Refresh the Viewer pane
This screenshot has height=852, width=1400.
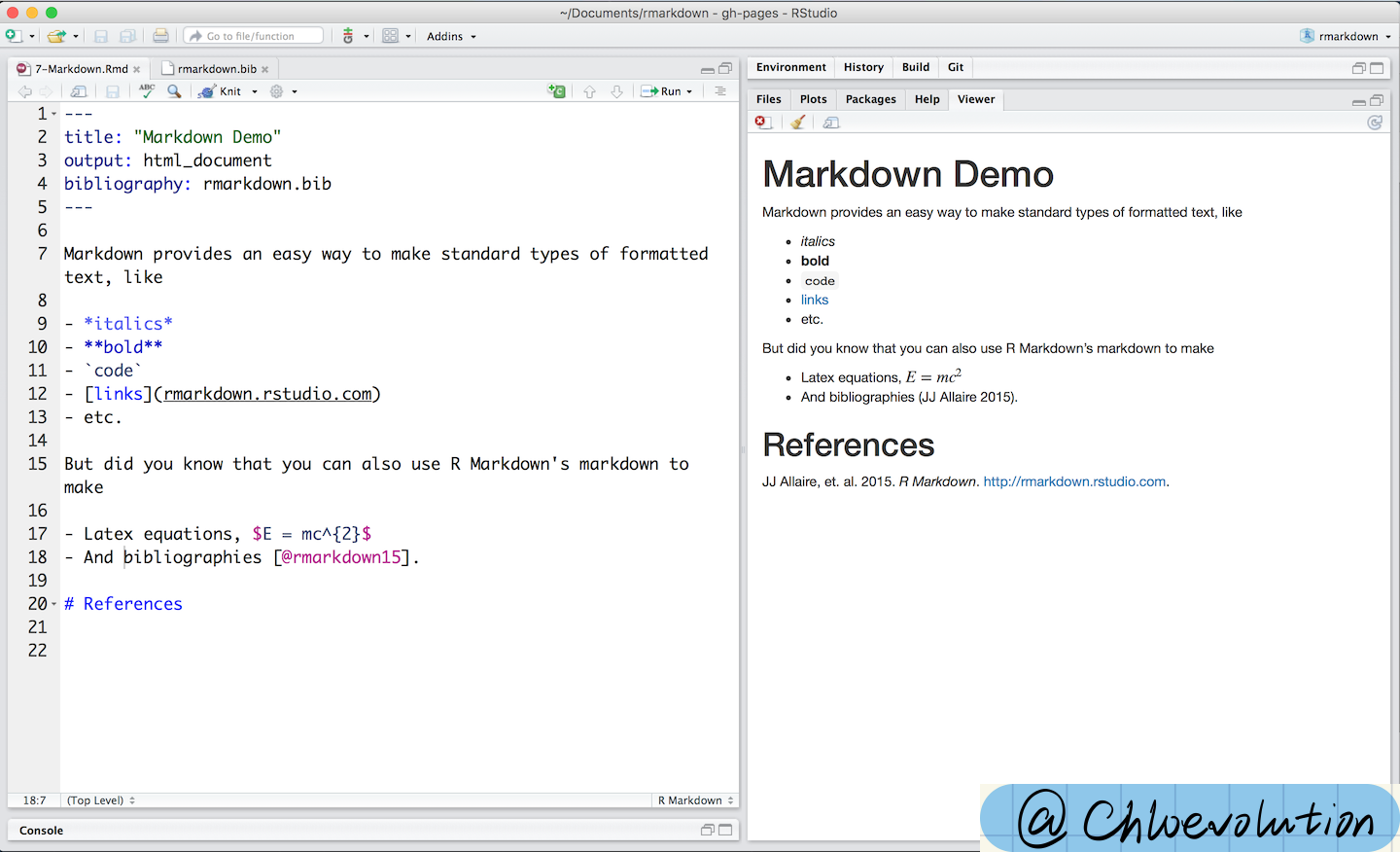(1375, 123)
